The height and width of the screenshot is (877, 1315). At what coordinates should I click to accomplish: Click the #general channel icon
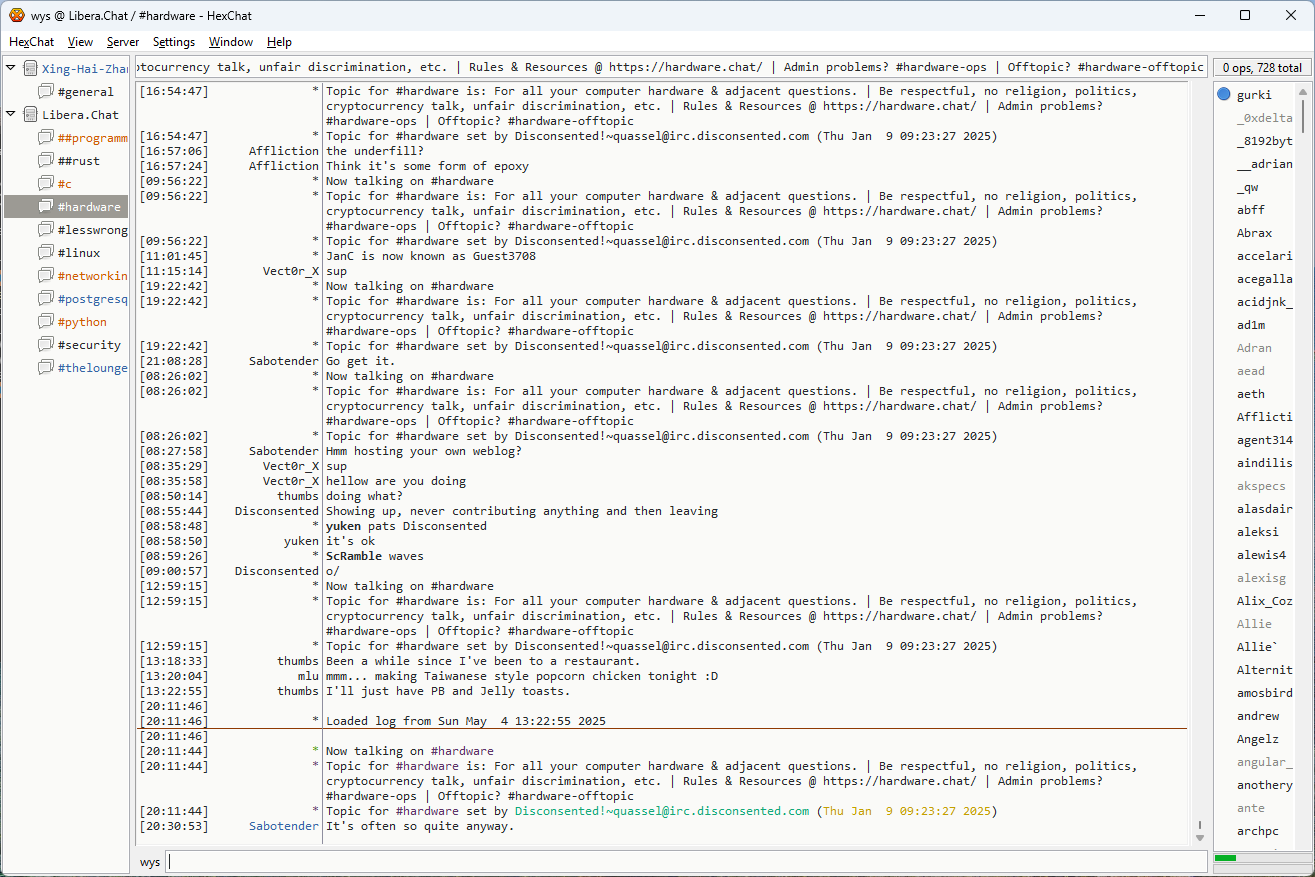pos(46,92)
